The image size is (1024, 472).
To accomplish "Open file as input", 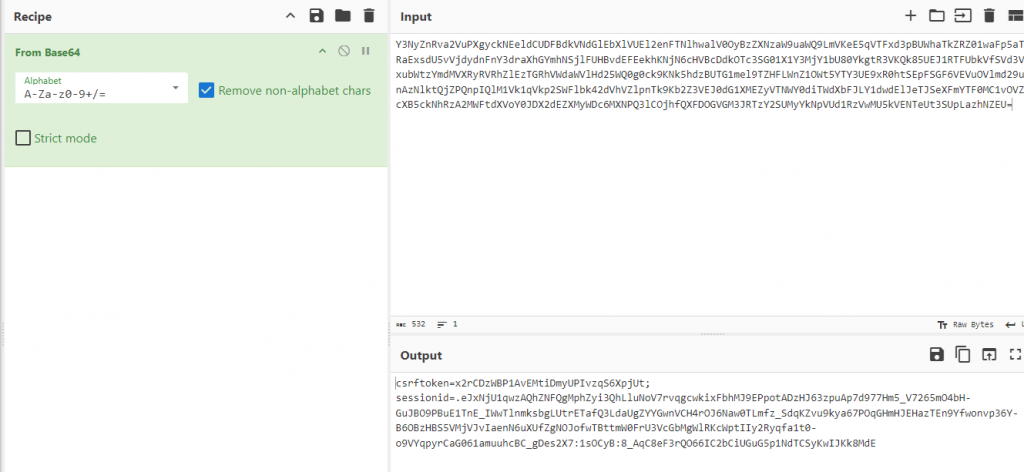I will click(962, 15).
